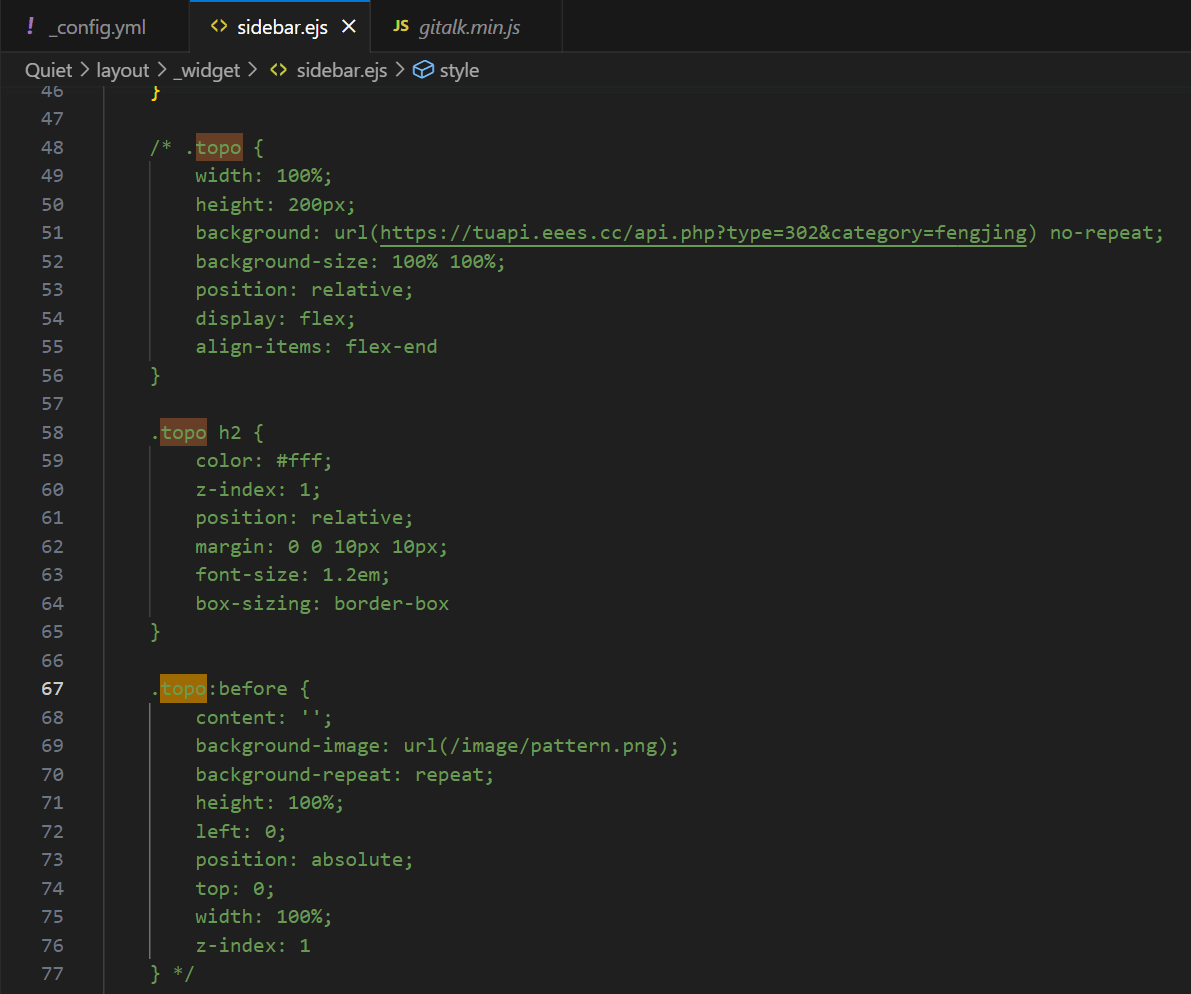Screen dimensions: 1191x994
Task: Click closing brace on line 65
Action: tap(155, 631)
